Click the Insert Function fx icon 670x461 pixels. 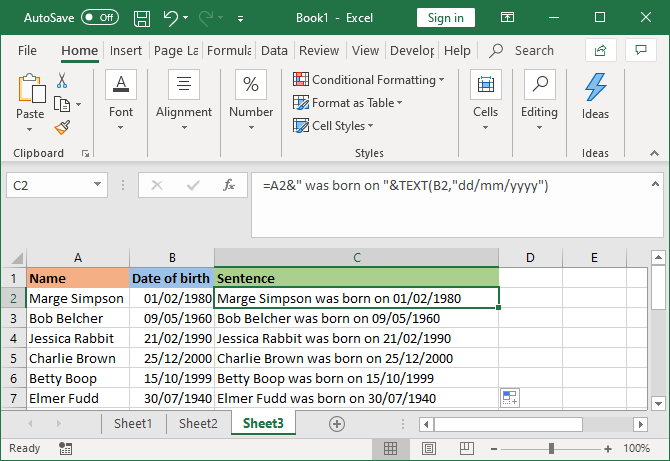click(x=228, y=185)
